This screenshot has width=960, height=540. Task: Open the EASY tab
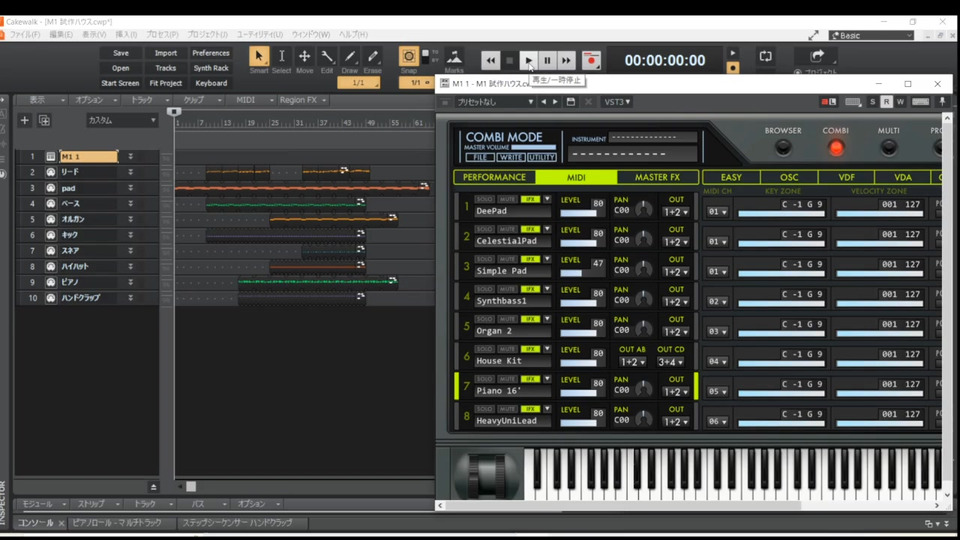[x=731, y=177]
